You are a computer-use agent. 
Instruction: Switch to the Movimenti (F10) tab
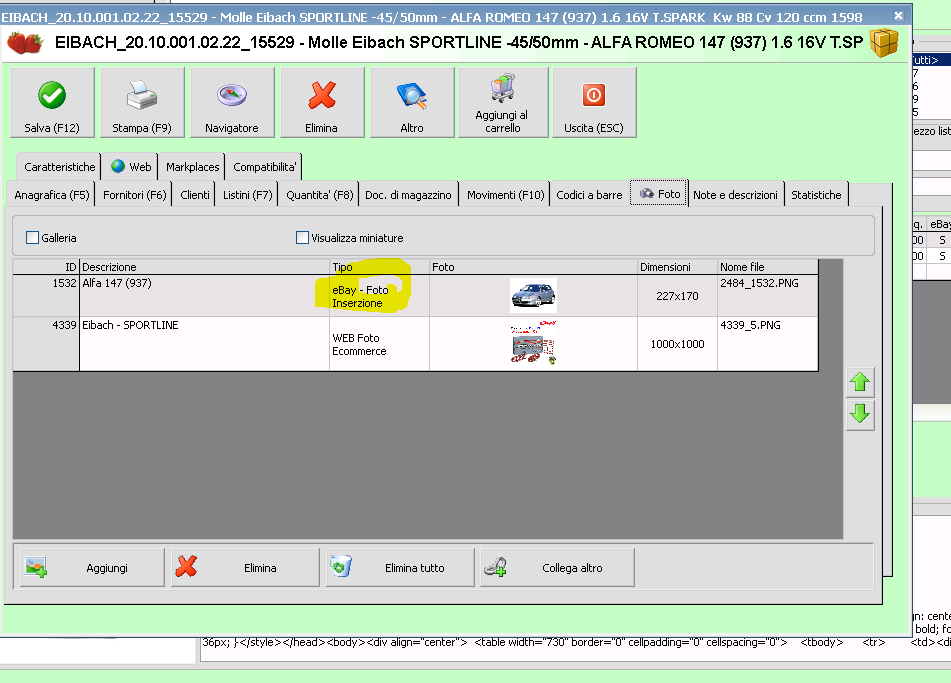[505, 195]
